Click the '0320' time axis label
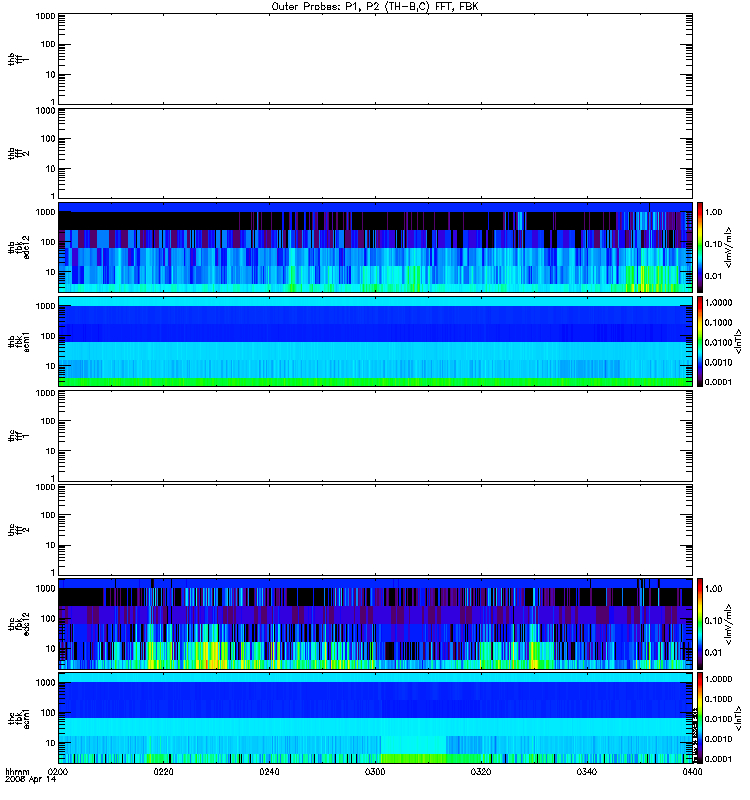 (481, 771)
